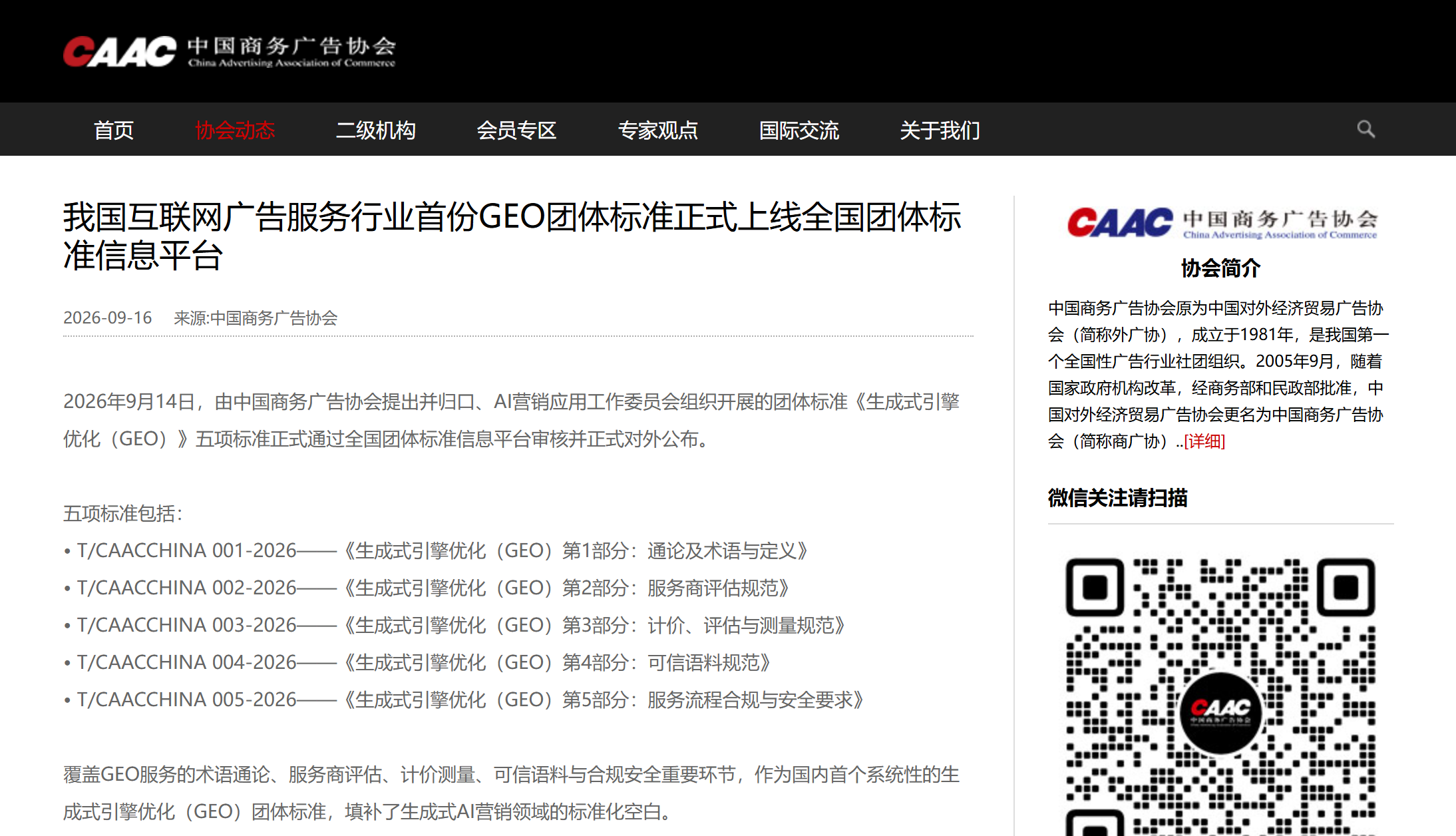Click the T/CAACCHINA 005-2026 standard line
Image resolution: width=1456 pixels, height=836 pixels.
click(464, 700)
